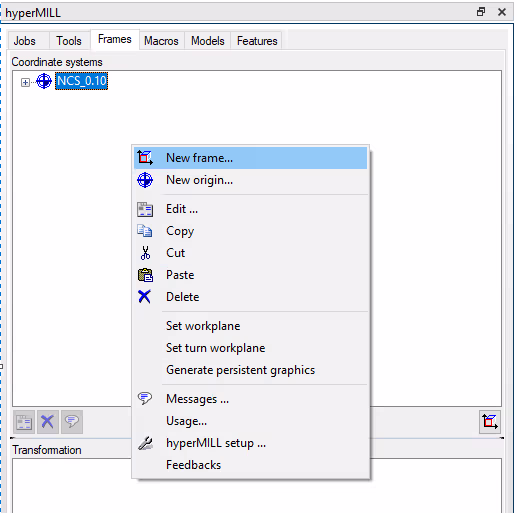
Task: Select Copy in context menu
Action: click(250, 231)
